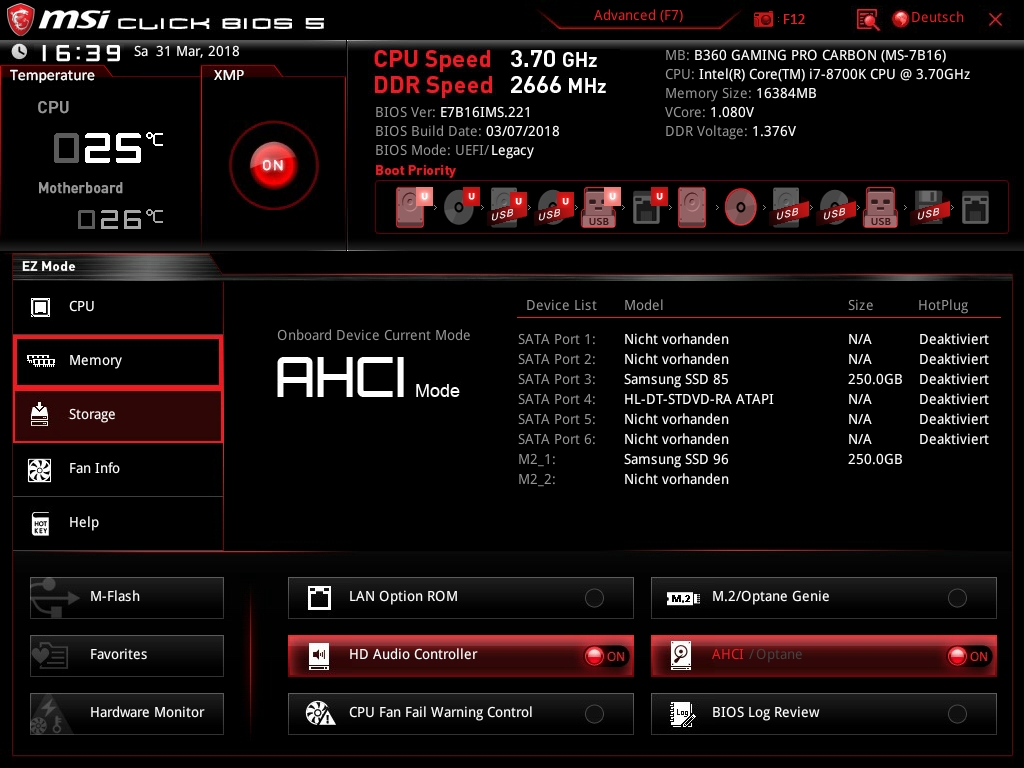The image size is (1024, 768).
Task: Open the Memory section
Action: tap(118, 360)
